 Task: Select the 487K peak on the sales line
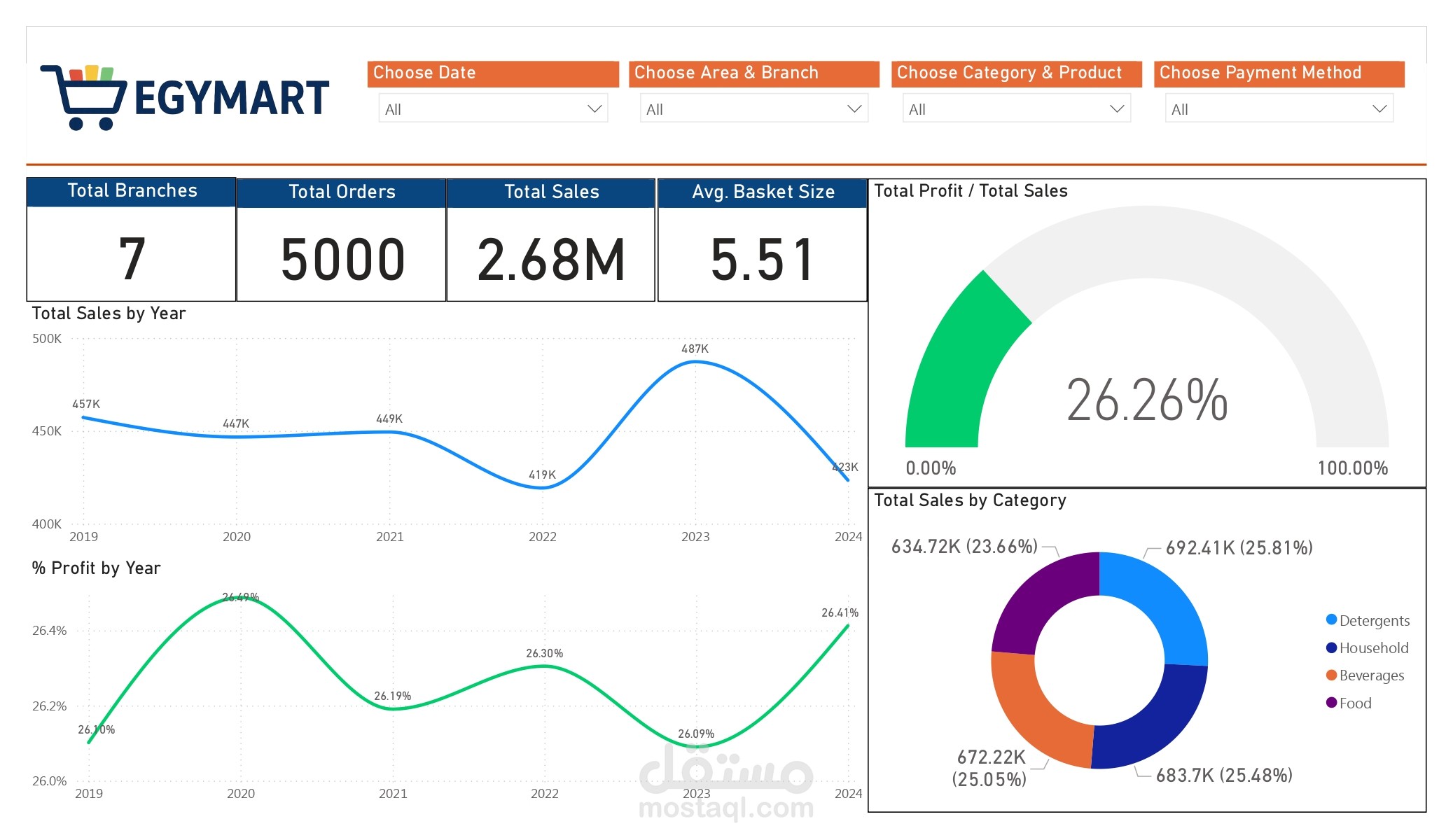click(x=695, y=360)
